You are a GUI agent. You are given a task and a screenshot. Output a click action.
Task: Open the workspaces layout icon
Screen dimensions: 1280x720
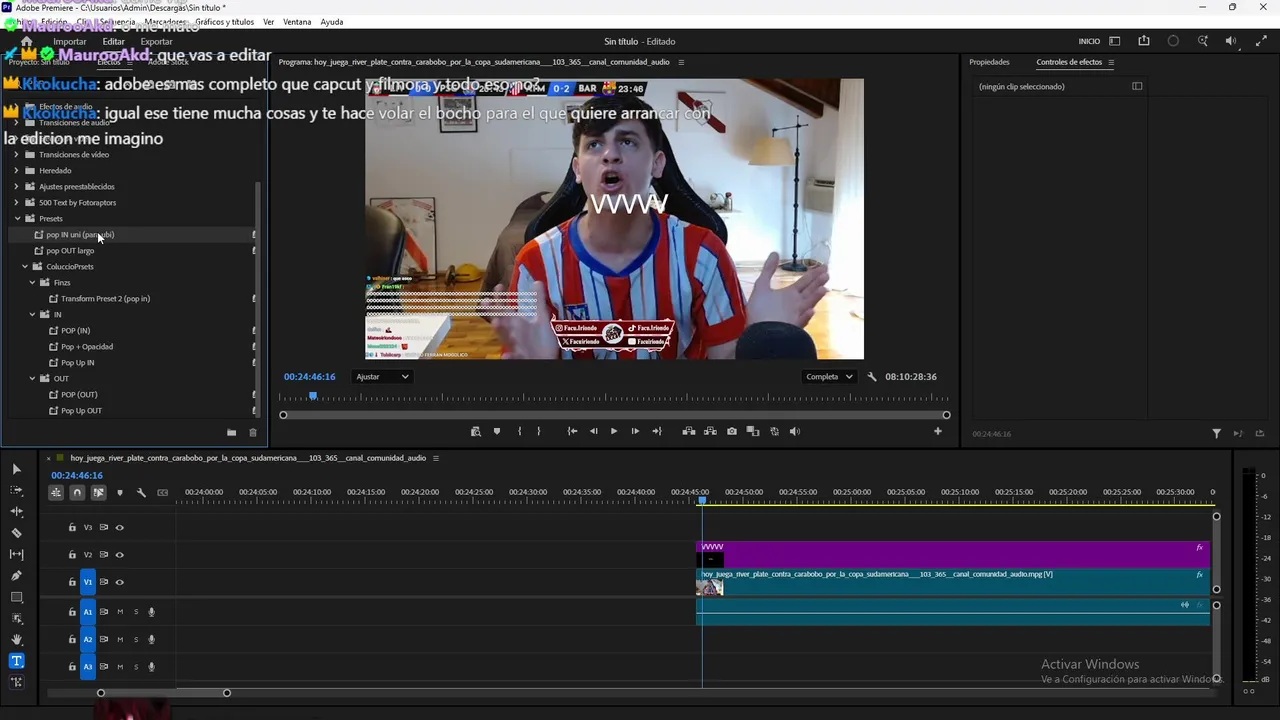pyautogui.click(x=1115, y=41)
